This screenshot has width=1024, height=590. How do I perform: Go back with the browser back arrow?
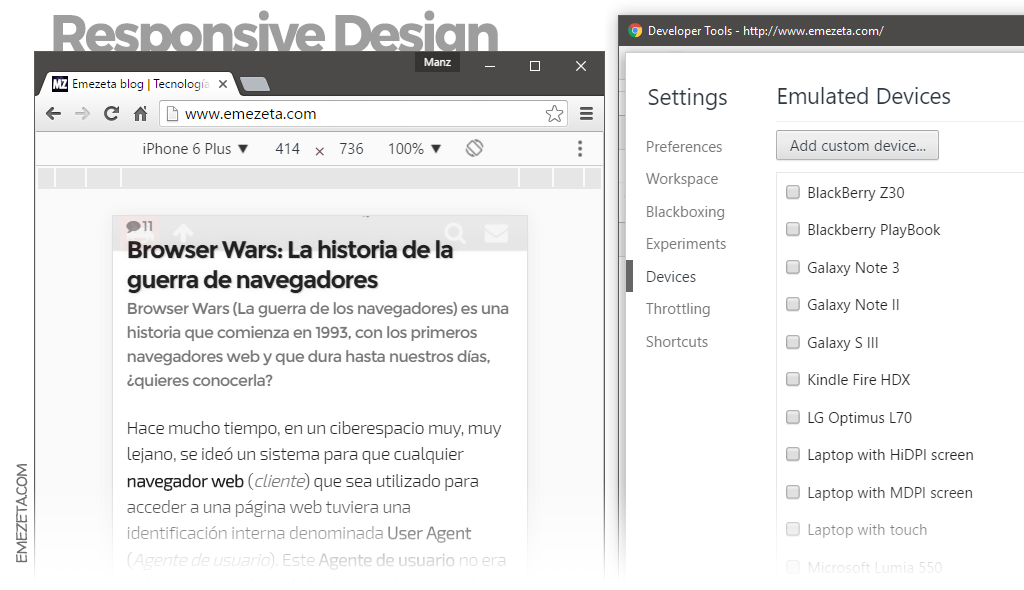tap(54, 114)
